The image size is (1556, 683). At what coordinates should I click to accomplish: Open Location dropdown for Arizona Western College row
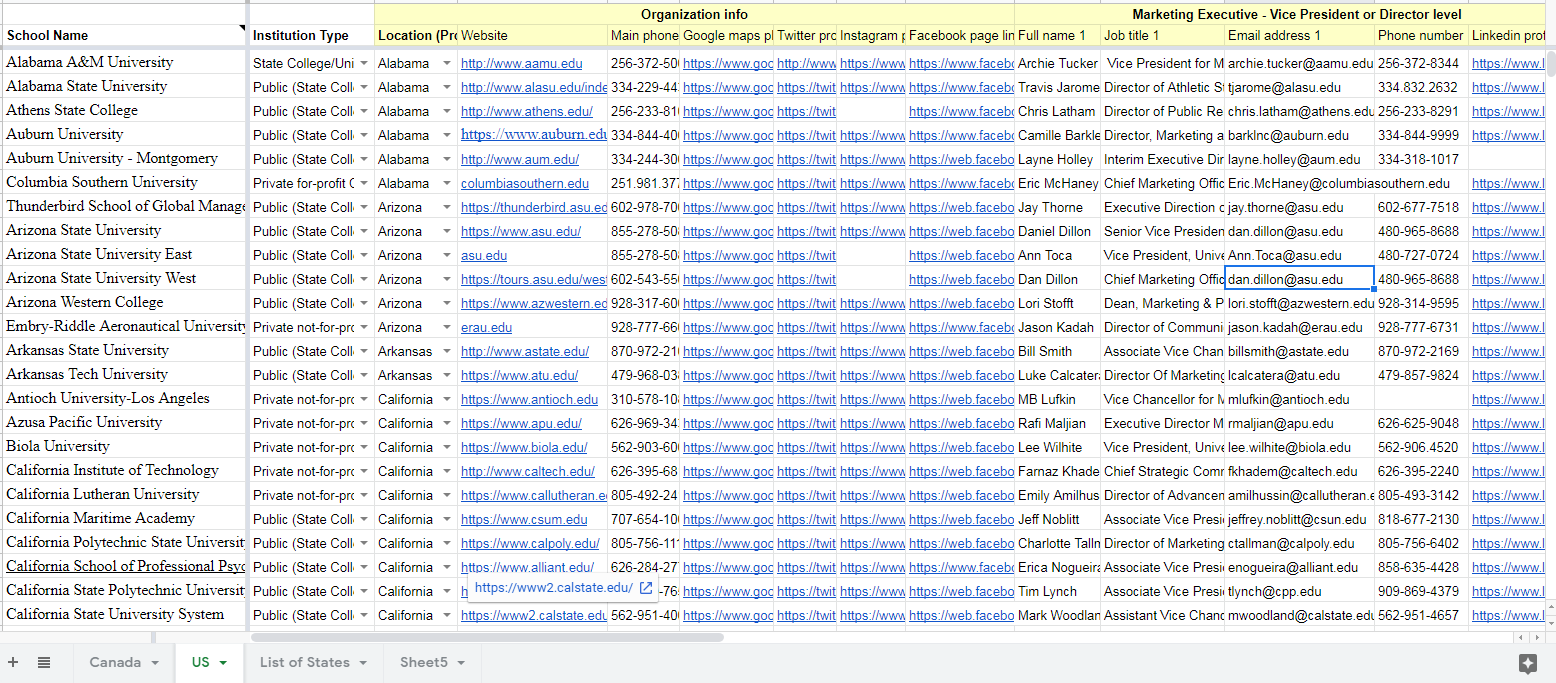[x=446, y=303]
